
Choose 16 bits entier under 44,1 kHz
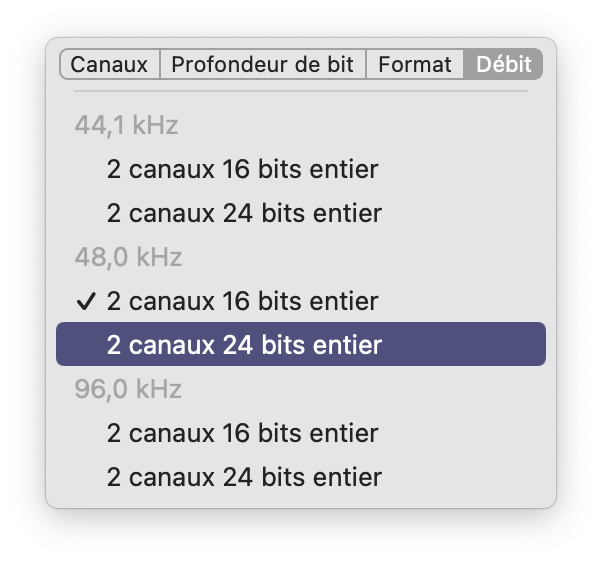point(301,169)
